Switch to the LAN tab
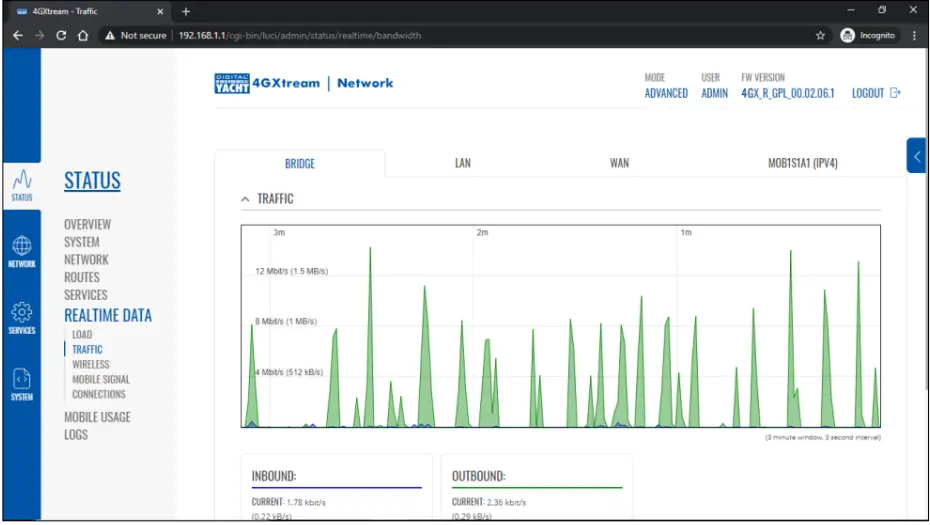This screenshot has width=930, height=525. (x=462, y=163)
